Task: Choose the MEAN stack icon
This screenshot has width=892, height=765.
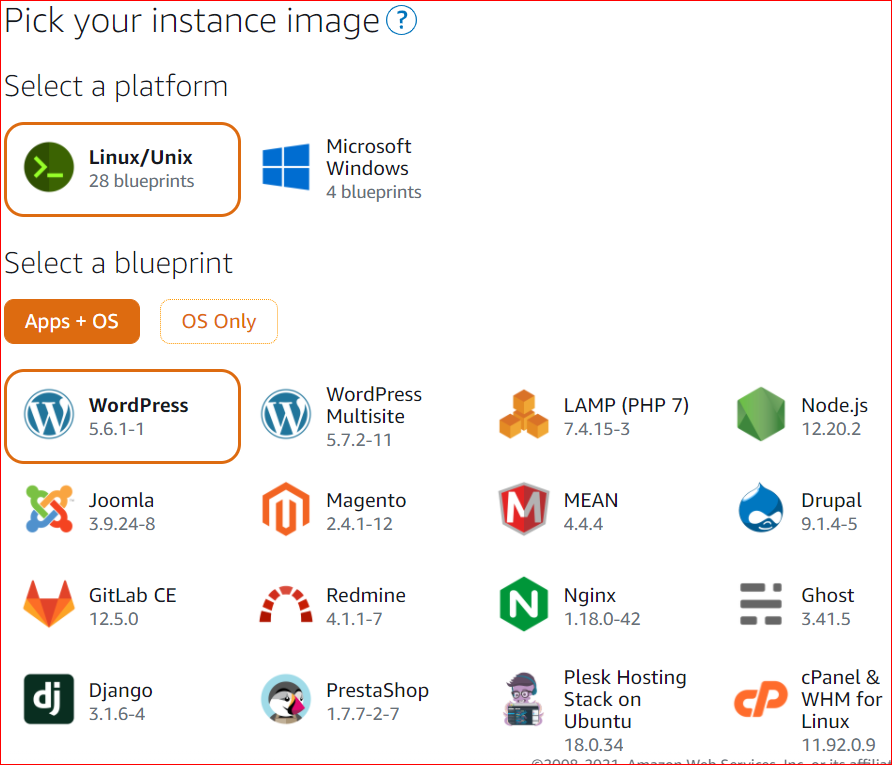Action: tap(524, 510)
